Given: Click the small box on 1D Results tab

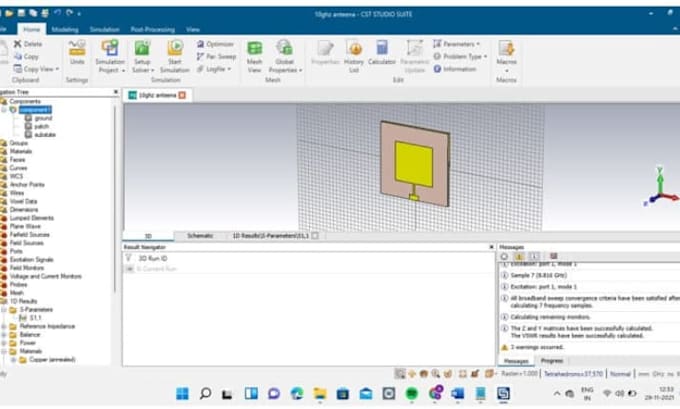Looking at the screenshot, I should (x=315, y=236).
